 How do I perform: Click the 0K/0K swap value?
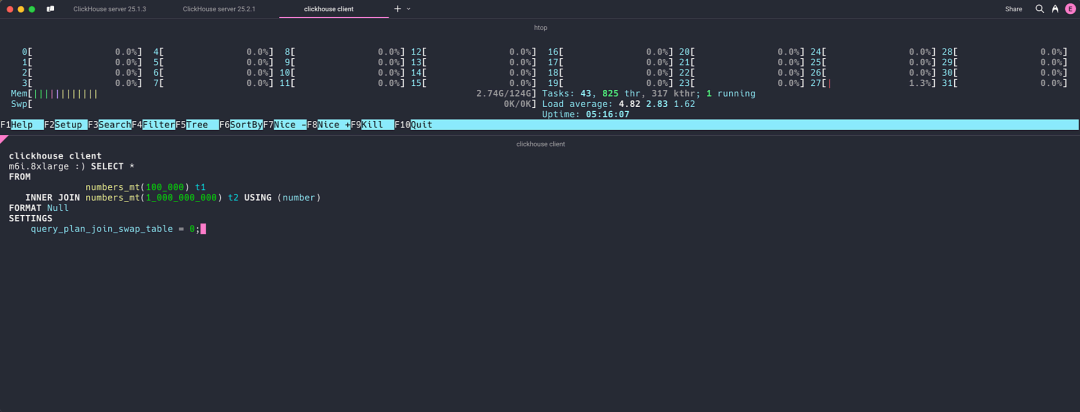coord(519,104)
